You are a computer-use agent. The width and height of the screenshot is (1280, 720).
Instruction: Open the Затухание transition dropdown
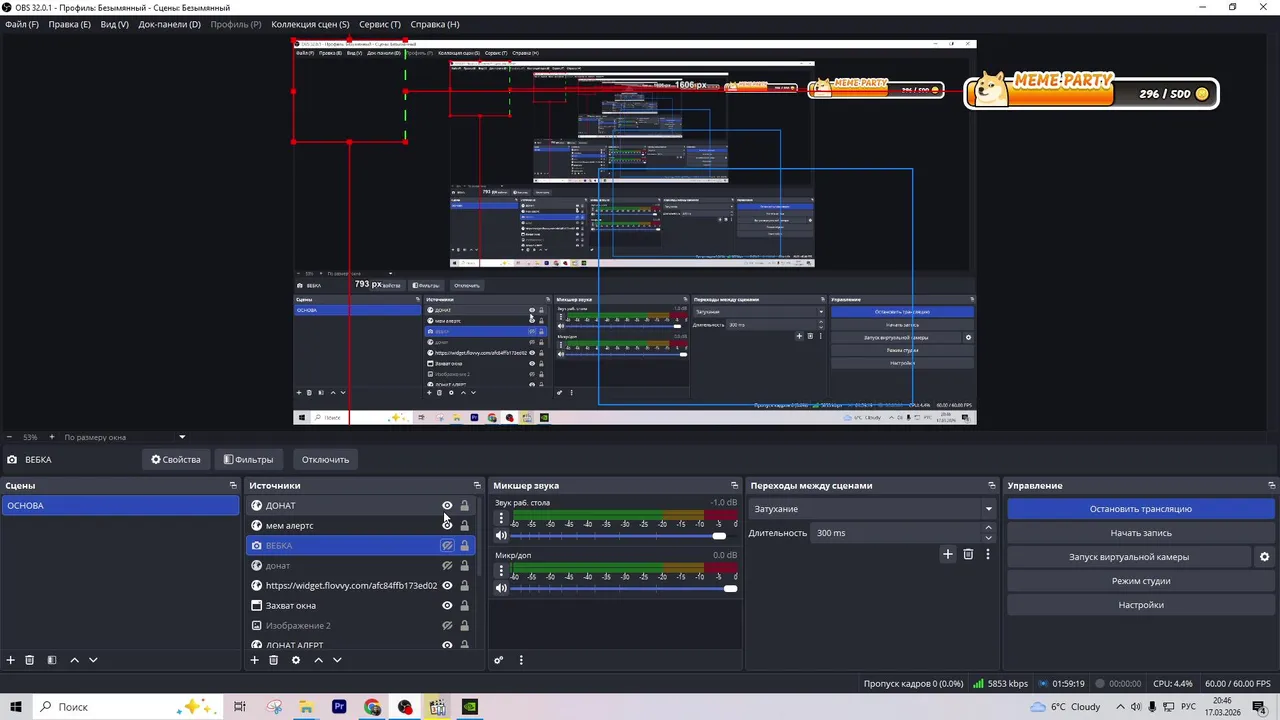(873, 509)
